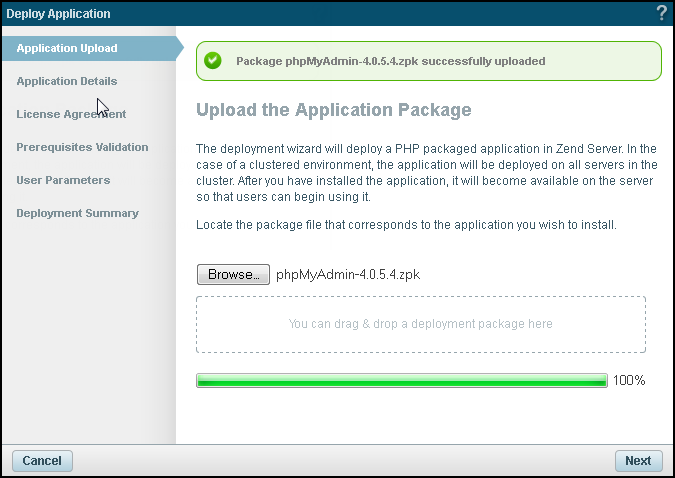The image size is (675, 478).
Task: Click the Next button
Action: tap(637, 461)
